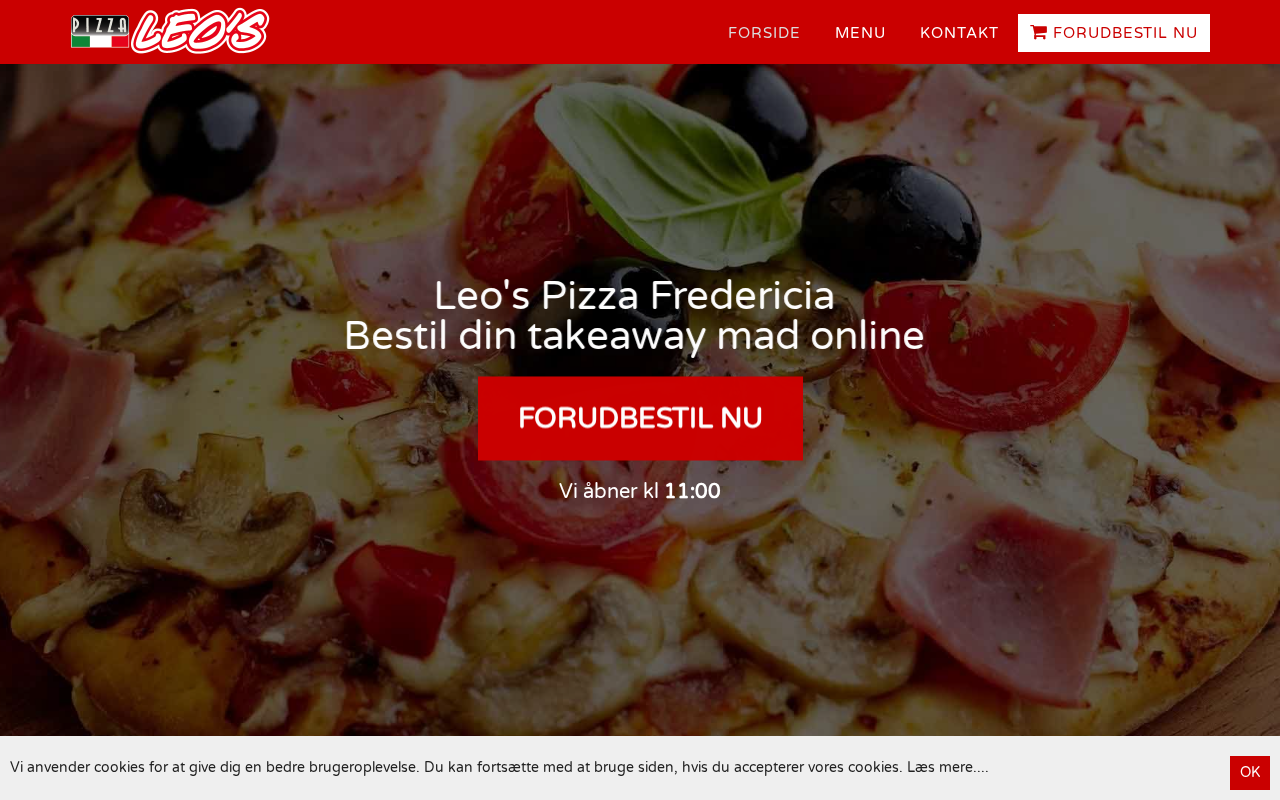Image resolution: width=1280 pixels, height=800 pixels.
Task: Click the Leo's logo lettering
Action: [x=200, y=31]
